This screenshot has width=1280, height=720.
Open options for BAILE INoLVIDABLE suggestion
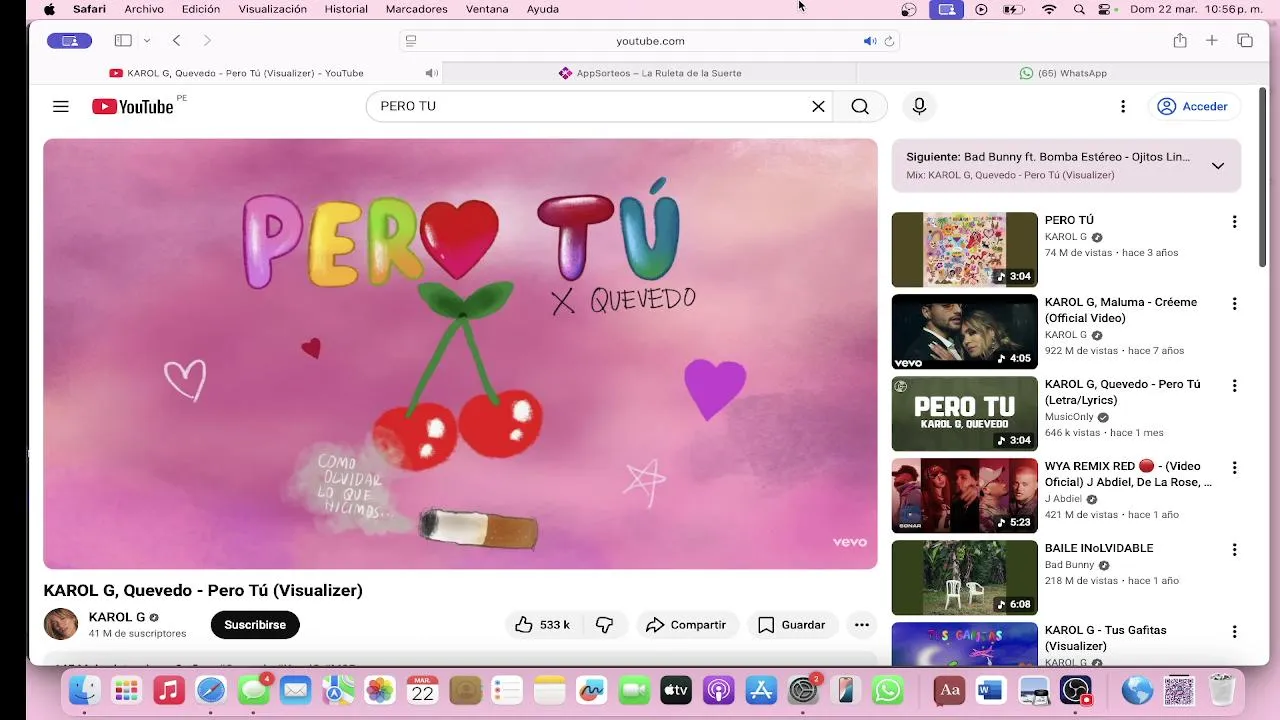pos(1234,550)
